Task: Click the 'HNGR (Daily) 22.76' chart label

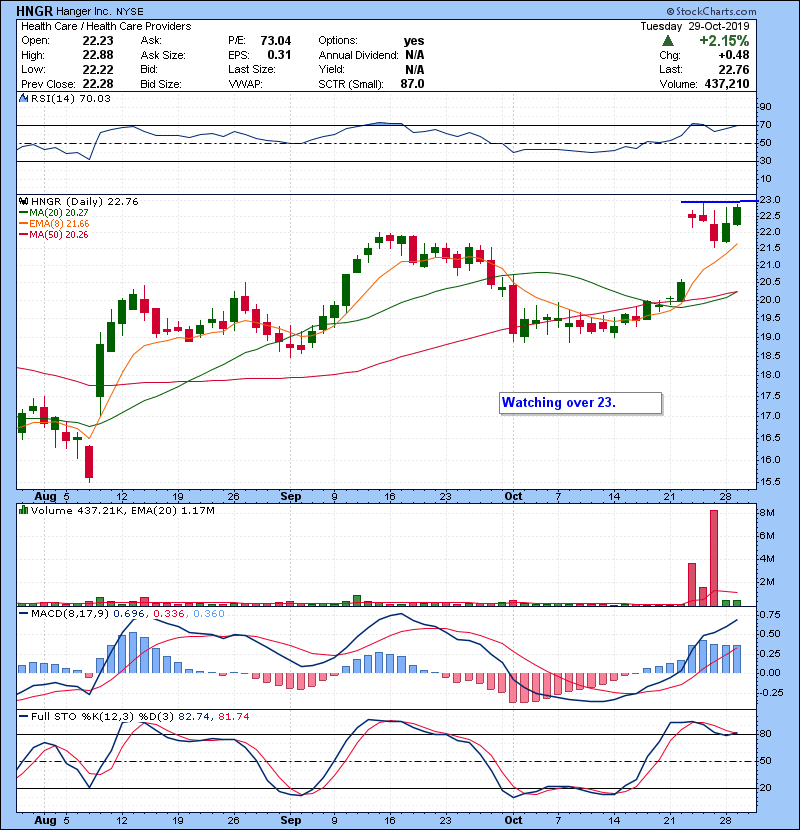Action: pos(85,202)
